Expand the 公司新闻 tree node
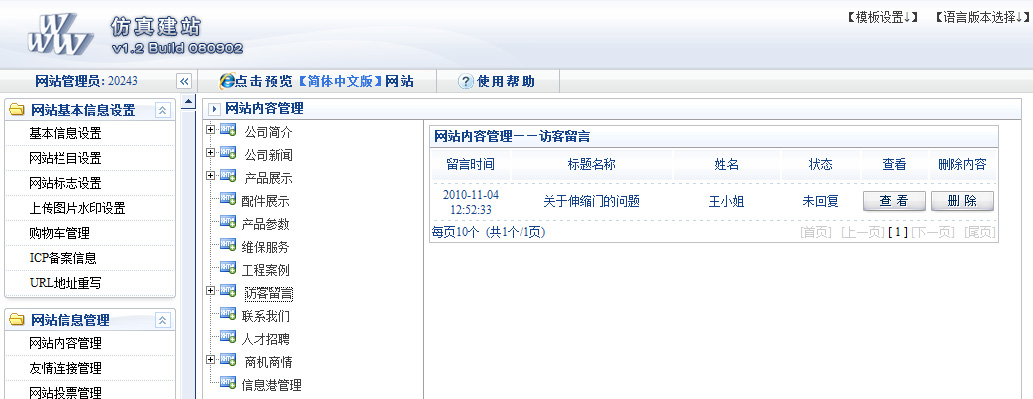Screen dimensions: 1033x399 click(x=211, y=153)
